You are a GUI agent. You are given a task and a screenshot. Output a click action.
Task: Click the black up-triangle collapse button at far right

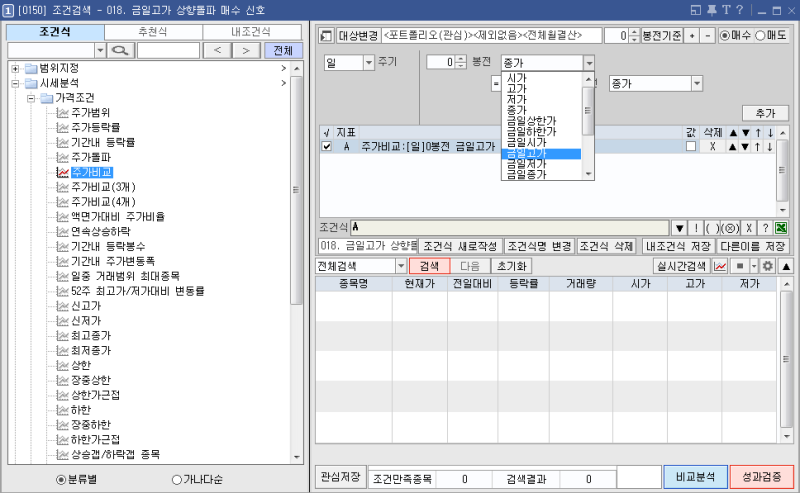(786, 266)
